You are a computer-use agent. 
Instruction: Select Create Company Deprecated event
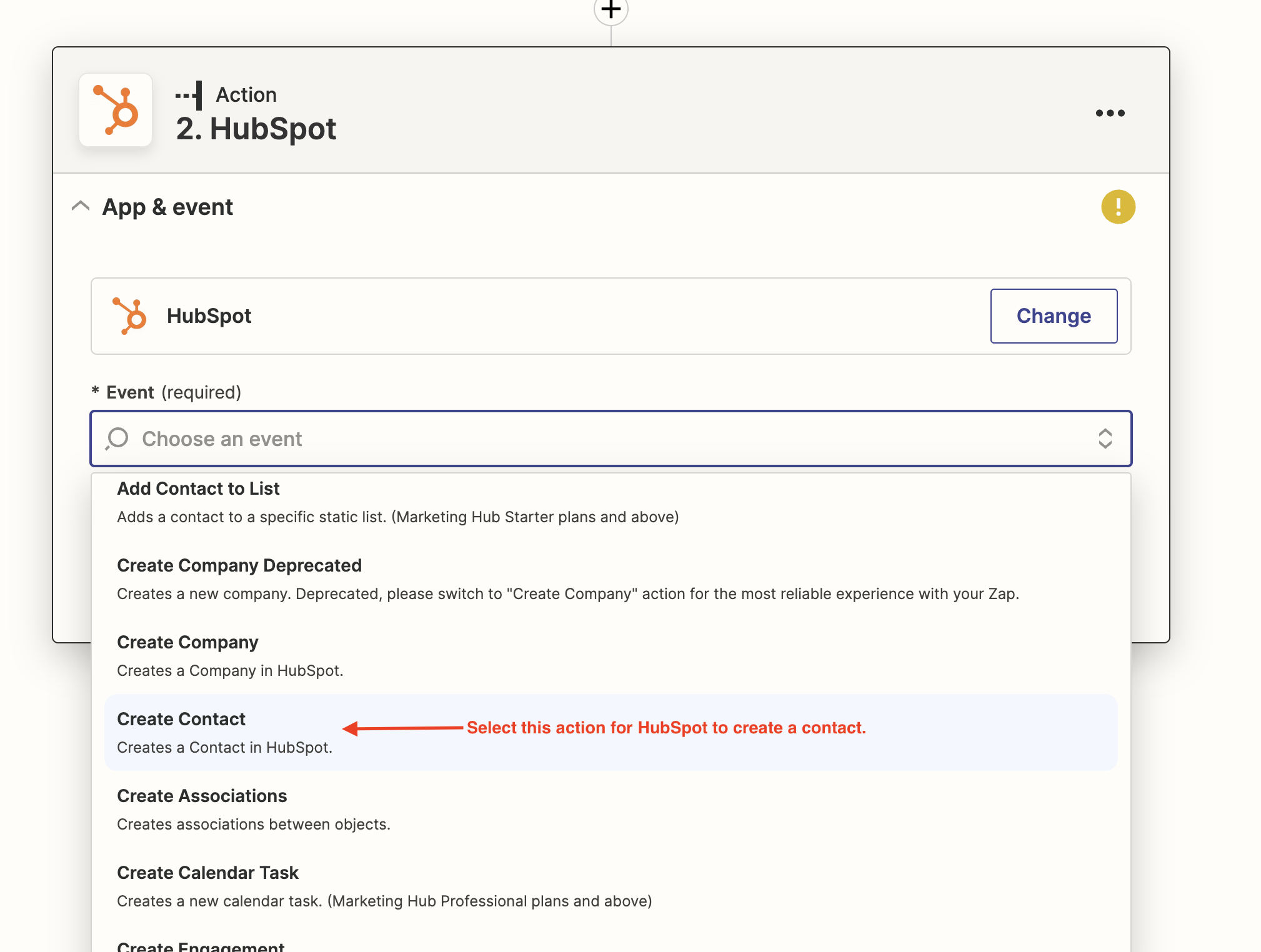tap(611, 579)
